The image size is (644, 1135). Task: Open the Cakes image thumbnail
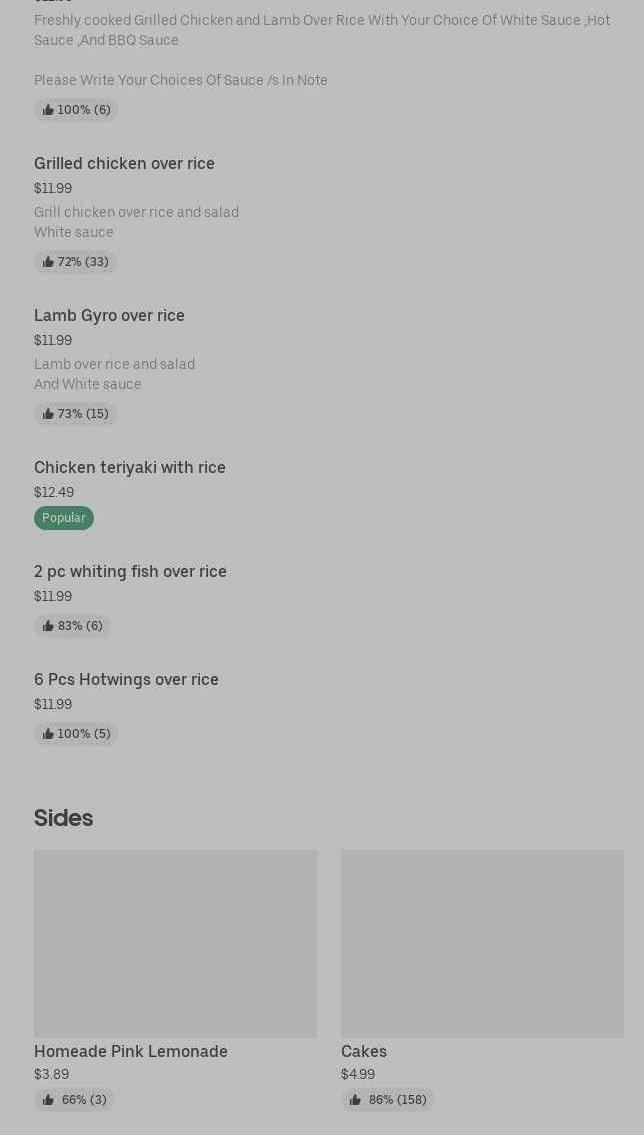pyautogui.click(x=482, y=943)
